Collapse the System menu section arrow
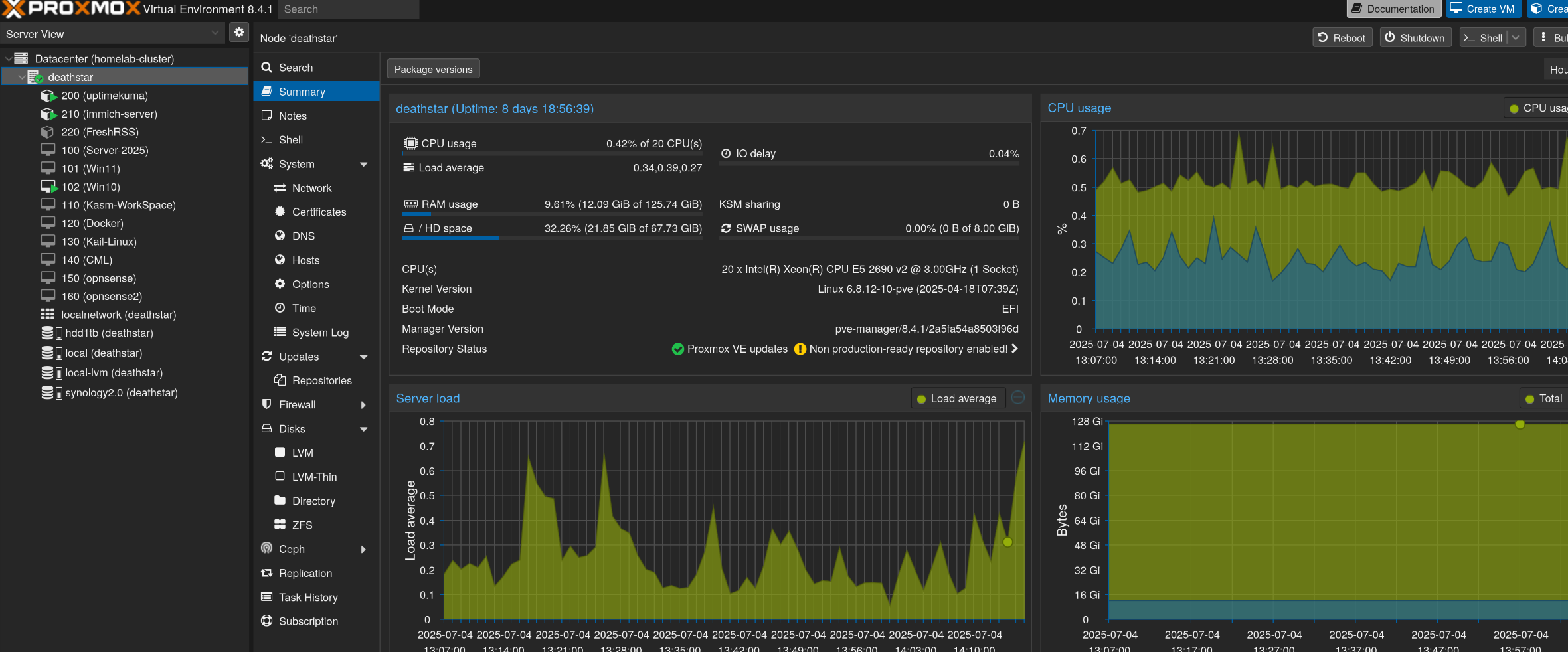 [363, 164]
